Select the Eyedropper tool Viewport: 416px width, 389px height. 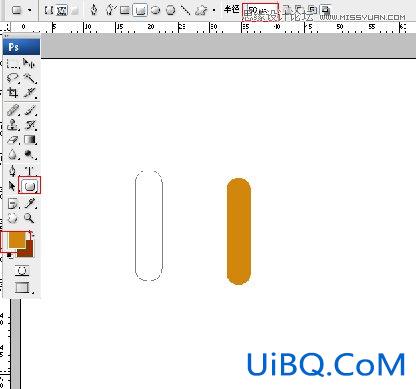click(30, 203)
